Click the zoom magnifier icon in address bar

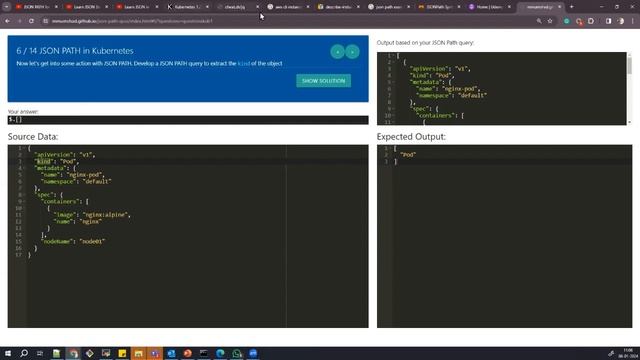pyautogui.click(x=539, y=21)
